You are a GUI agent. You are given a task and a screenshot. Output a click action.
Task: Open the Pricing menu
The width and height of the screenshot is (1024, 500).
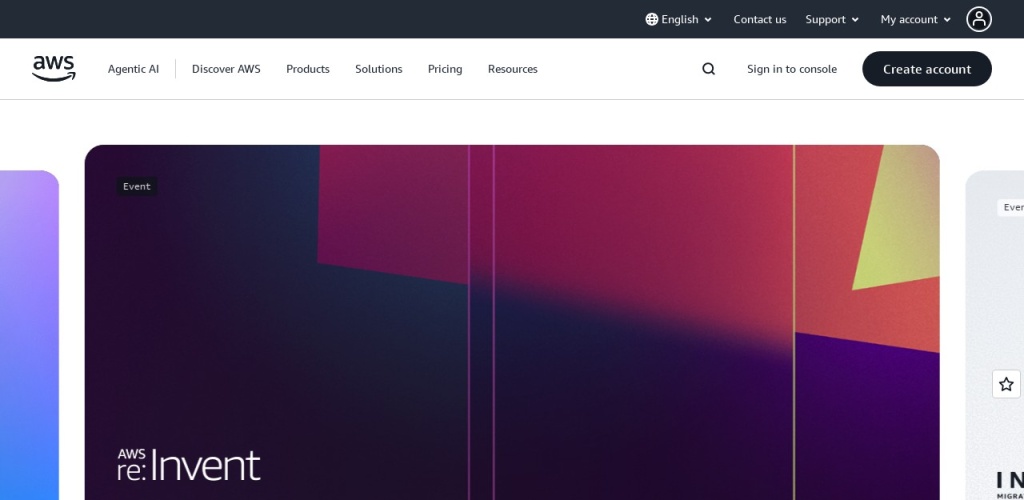[445, 69]
